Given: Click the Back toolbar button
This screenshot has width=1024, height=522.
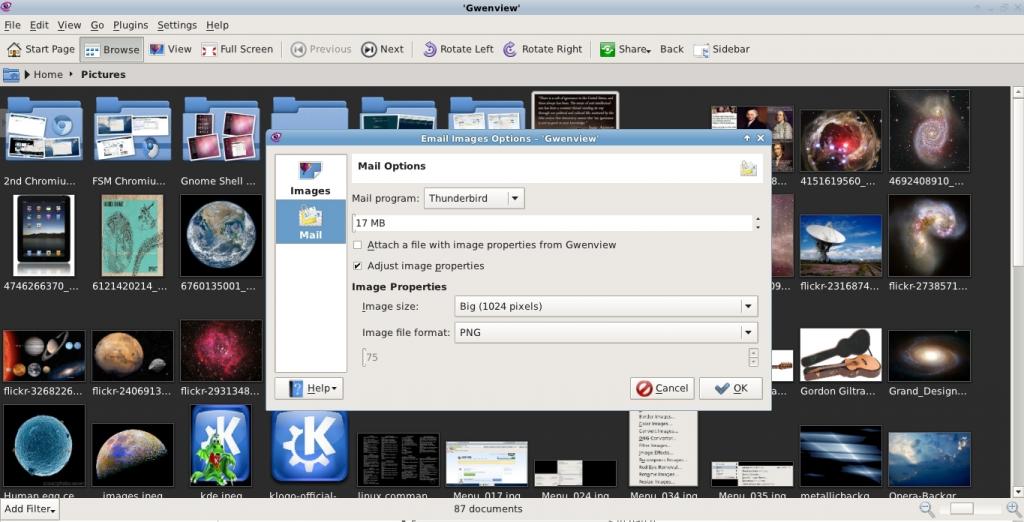Looking at the screenshot, I should coord(671,49).
